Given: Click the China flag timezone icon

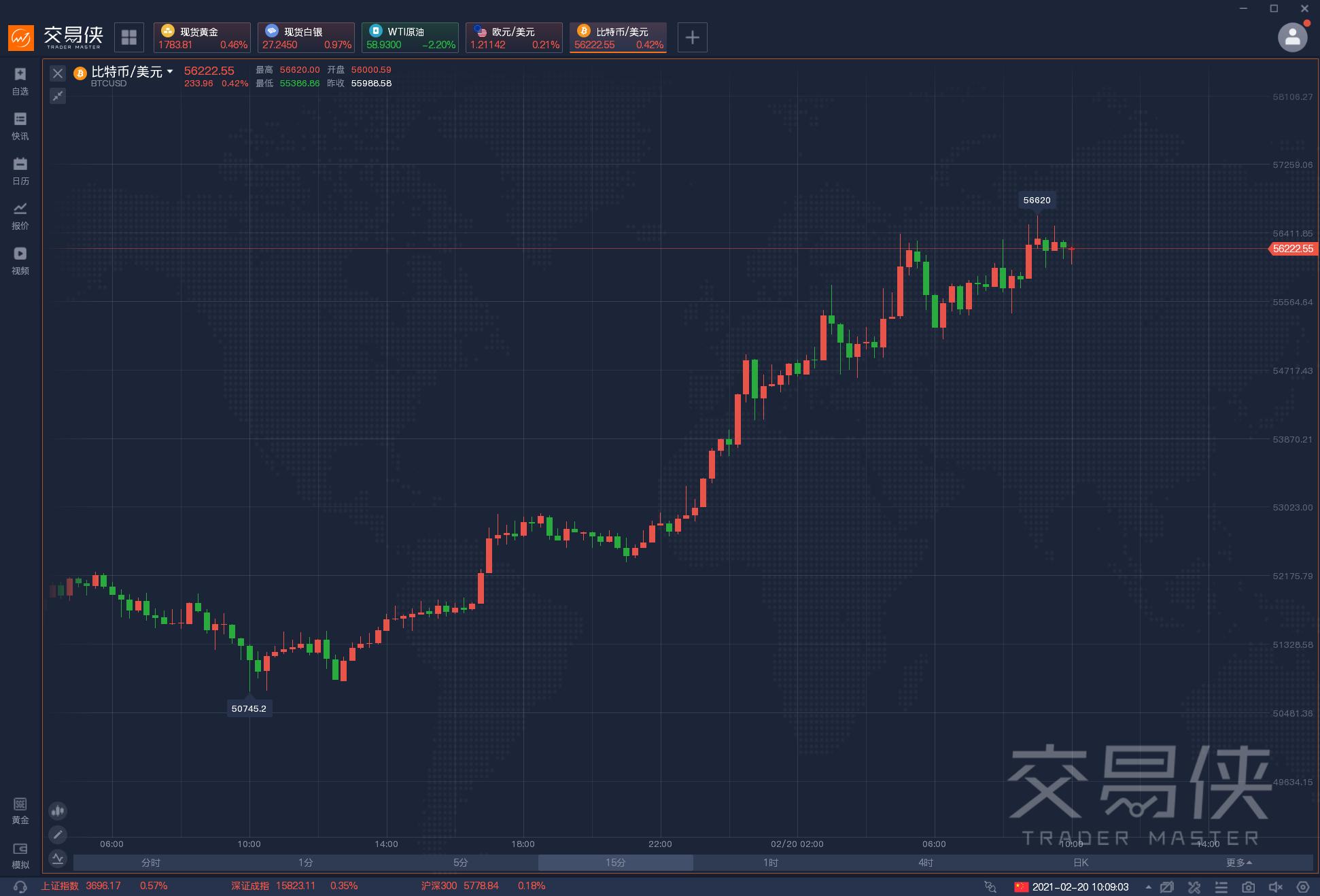Looking at the screenshot, I should (1021, 886).
